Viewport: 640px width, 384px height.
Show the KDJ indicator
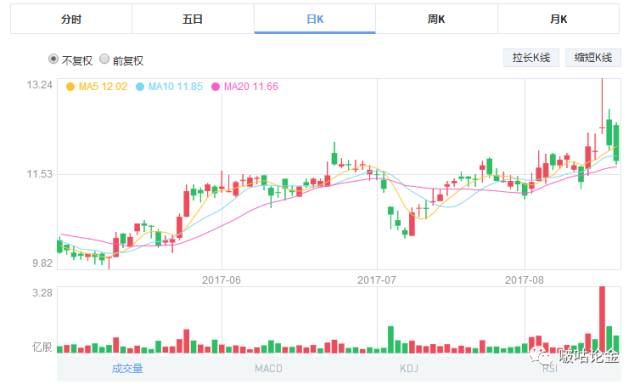(409, 369)
